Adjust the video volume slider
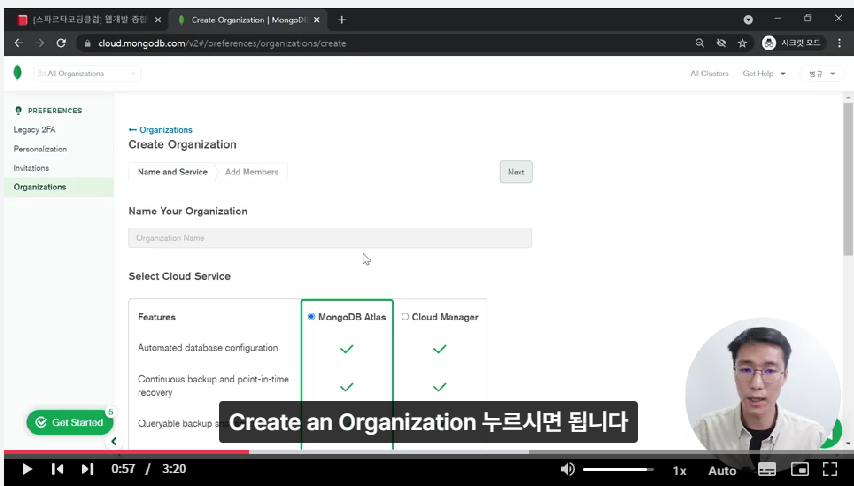This screenshot has height=486, width=854. point(618,469)
